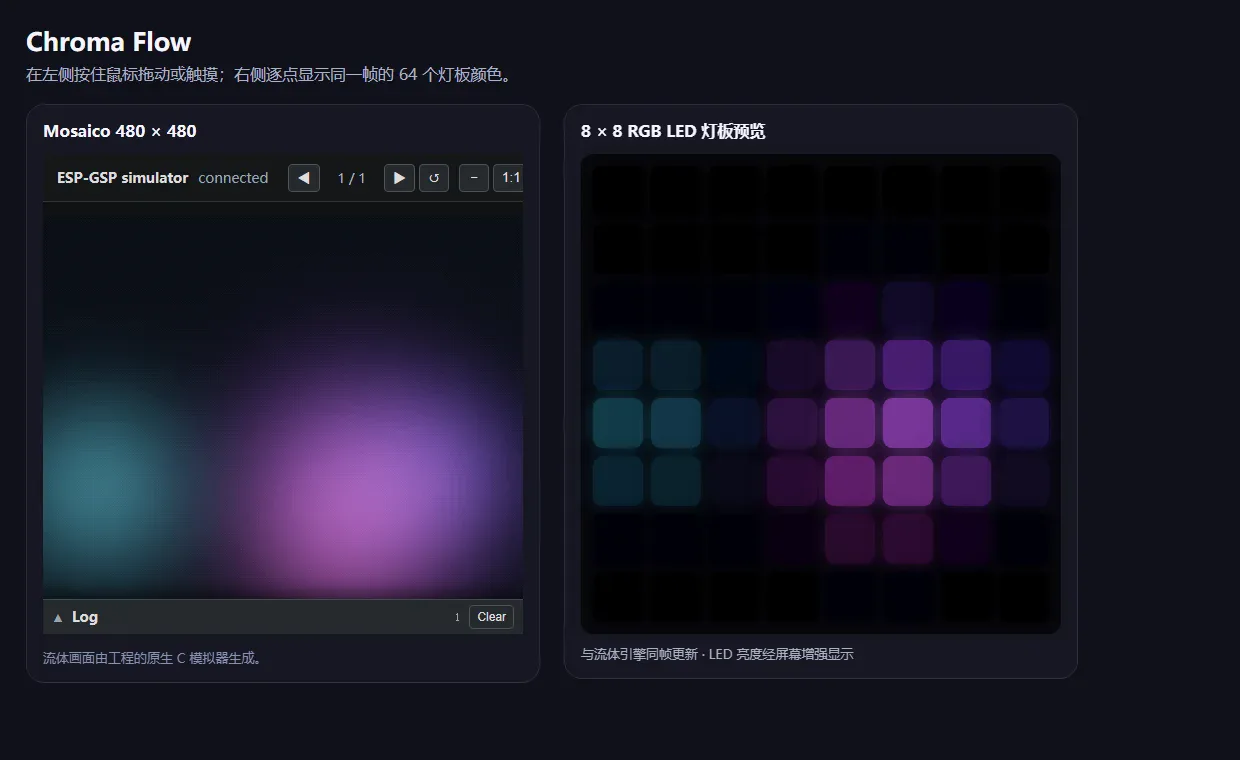Click the footer text starting "与流体引擎同帧更新"

click(717, 654)
